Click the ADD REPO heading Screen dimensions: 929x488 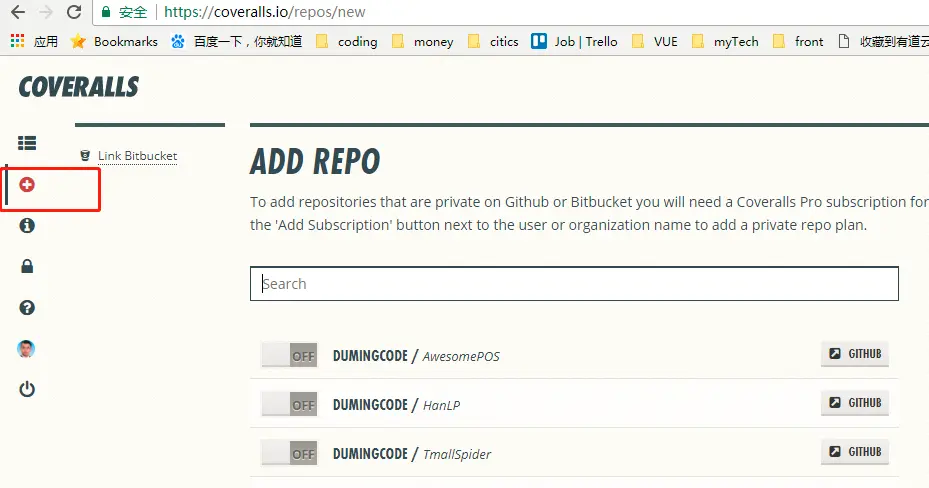coord(315,162)
